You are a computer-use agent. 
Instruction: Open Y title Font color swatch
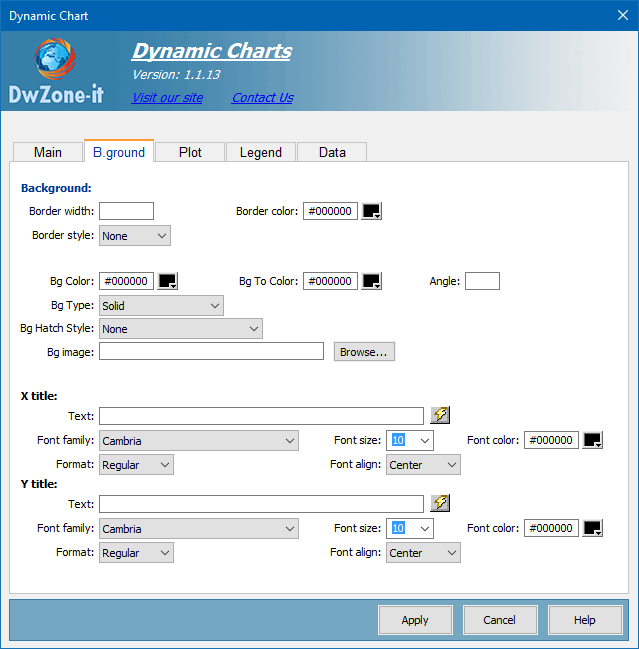pyautogui.click(x=593, y=529)
